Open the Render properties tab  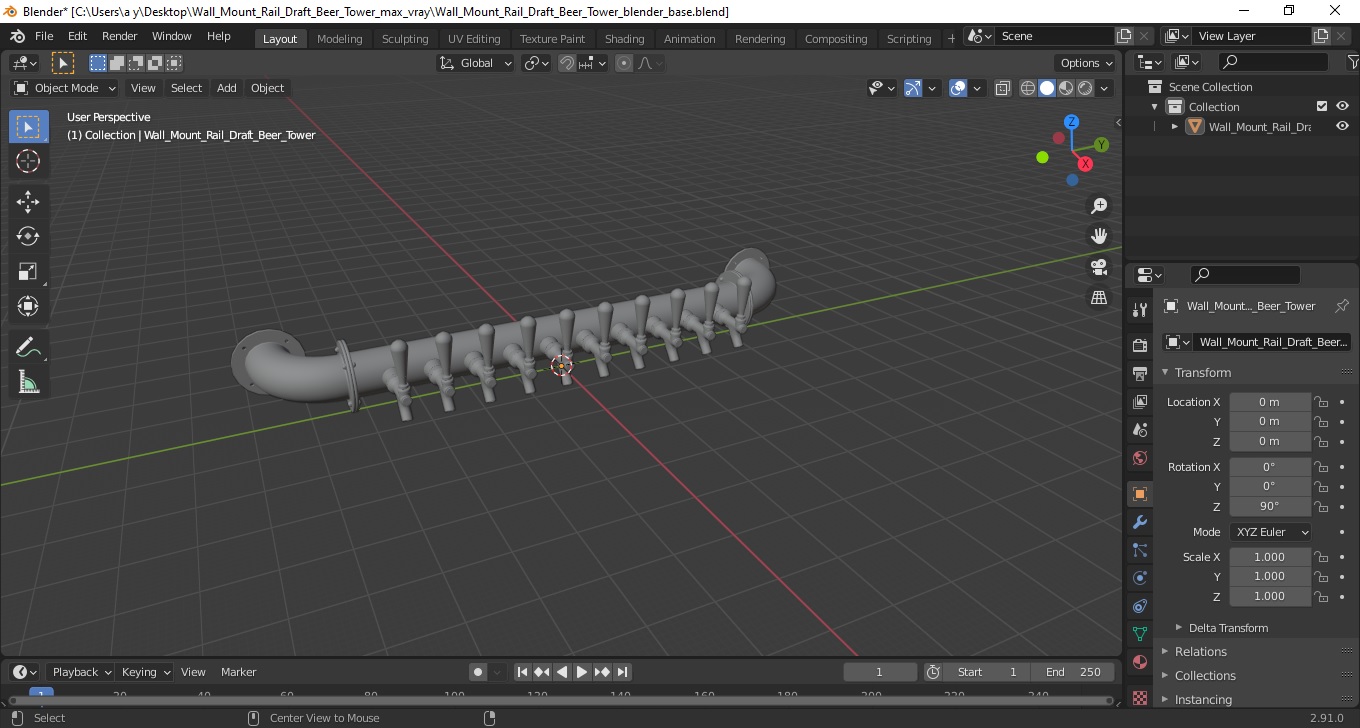coord(1140,346)
